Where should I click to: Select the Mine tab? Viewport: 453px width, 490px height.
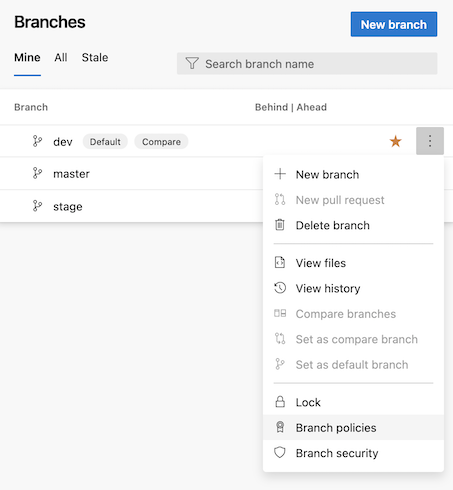[27, 58]
